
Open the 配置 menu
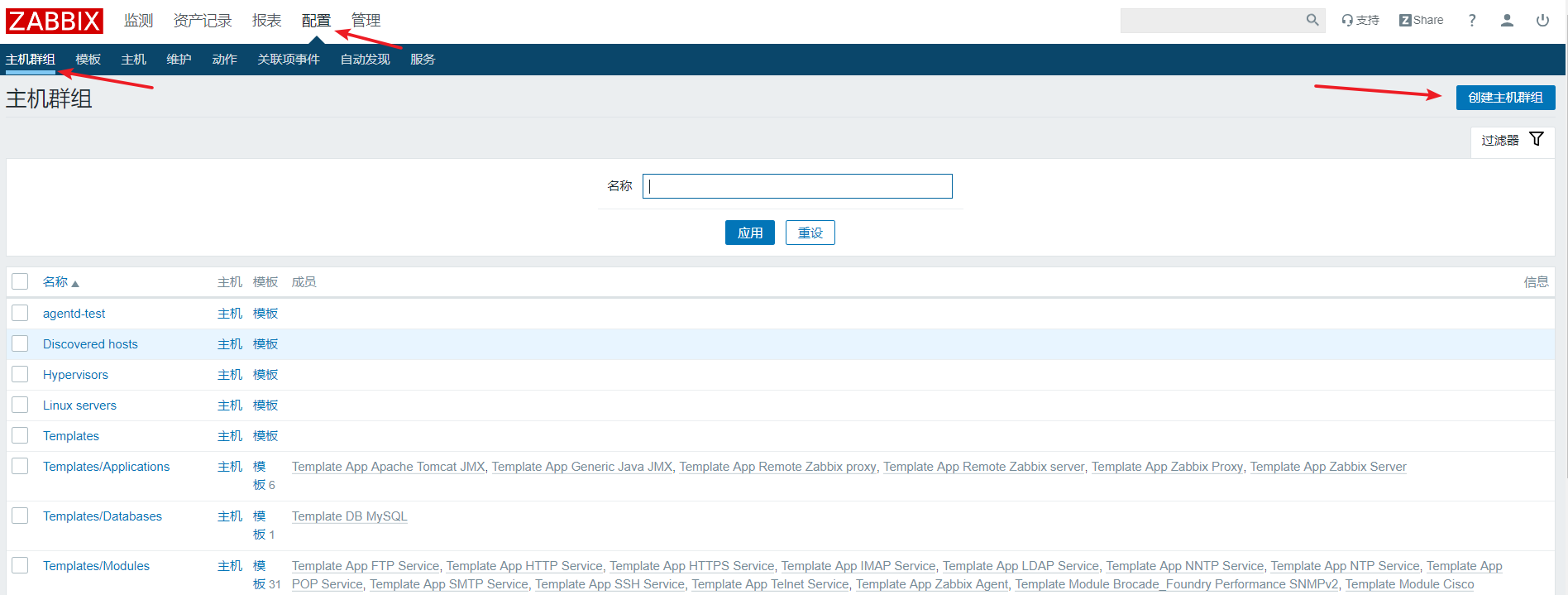click(316, 21)
